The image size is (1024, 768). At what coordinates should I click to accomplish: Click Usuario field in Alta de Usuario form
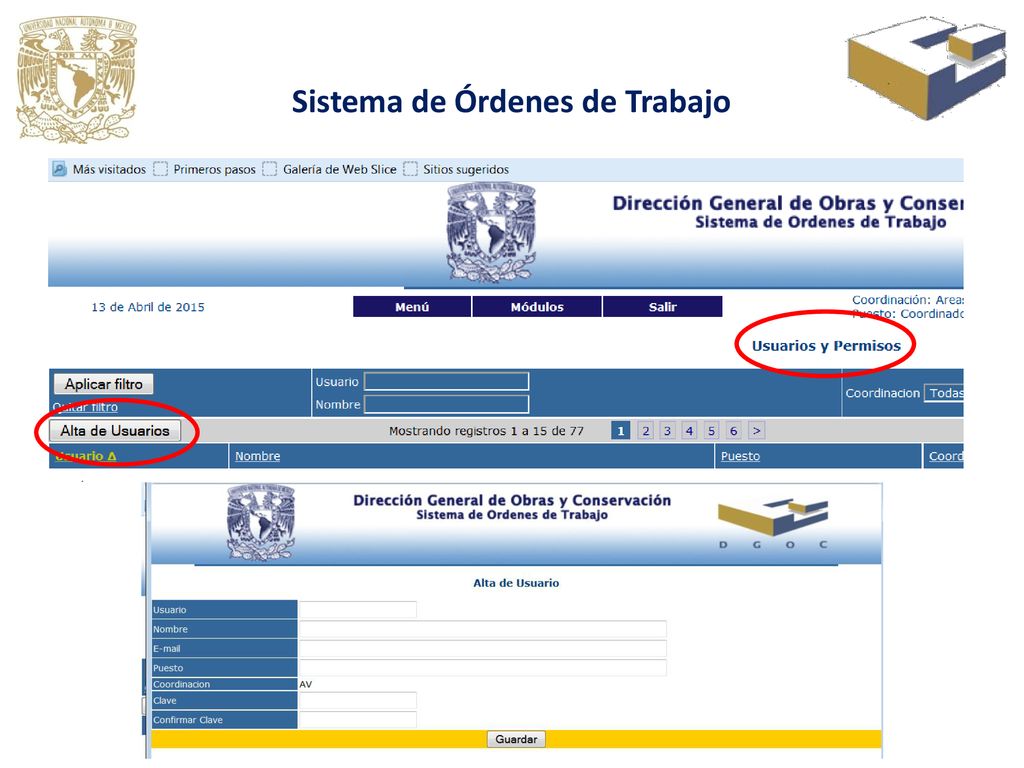[x=357, y=610]
